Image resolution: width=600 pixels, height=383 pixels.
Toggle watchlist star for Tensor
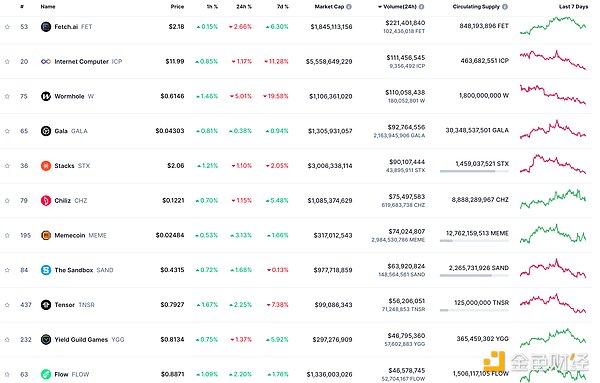click(x=7, y=305)
